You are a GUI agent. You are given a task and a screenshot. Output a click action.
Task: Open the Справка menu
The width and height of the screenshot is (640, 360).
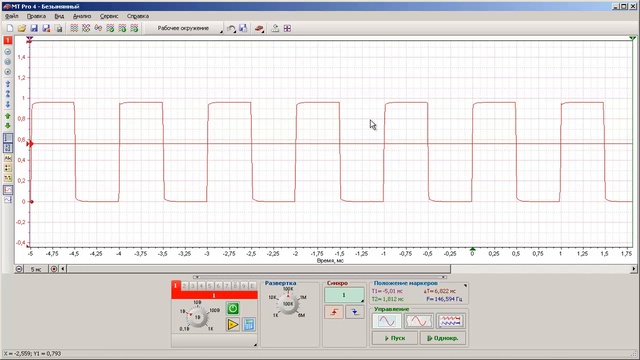[138, 16]
